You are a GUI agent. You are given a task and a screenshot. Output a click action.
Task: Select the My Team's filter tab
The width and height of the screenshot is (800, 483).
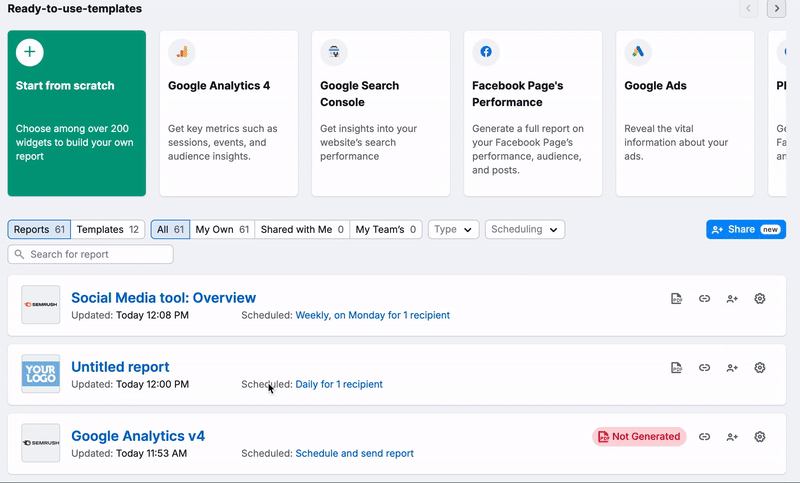coord(386,230)
